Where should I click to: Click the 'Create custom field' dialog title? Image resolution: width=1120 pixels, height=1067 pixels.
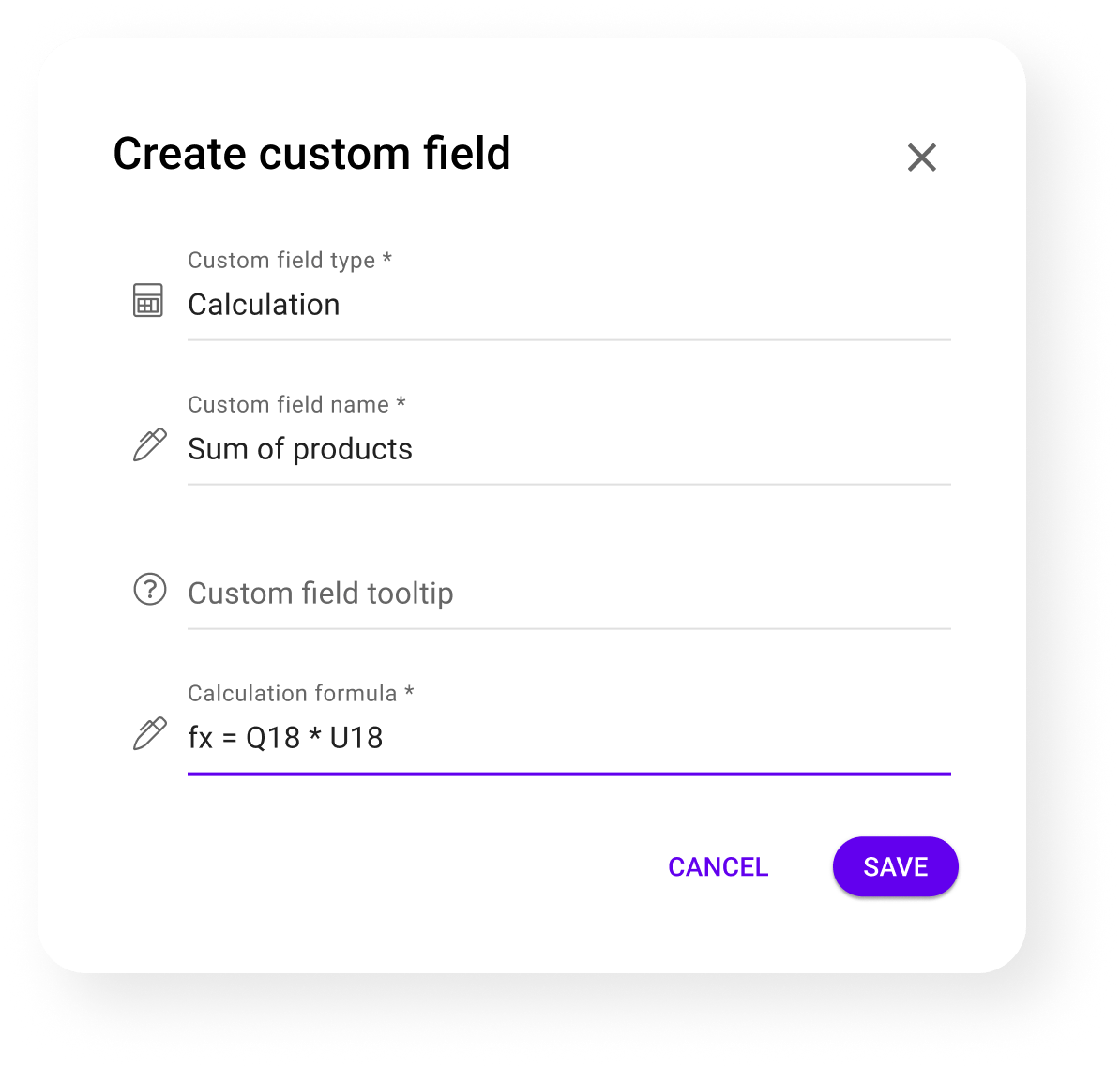pos(311,154)
